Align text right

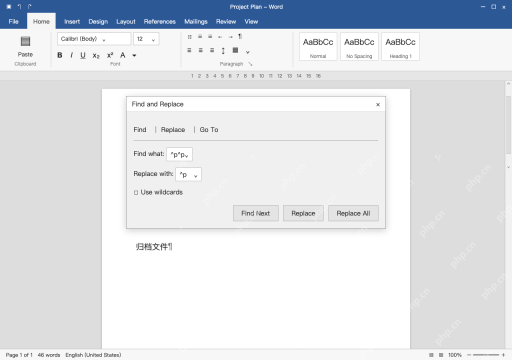click(x=212, y=50)
